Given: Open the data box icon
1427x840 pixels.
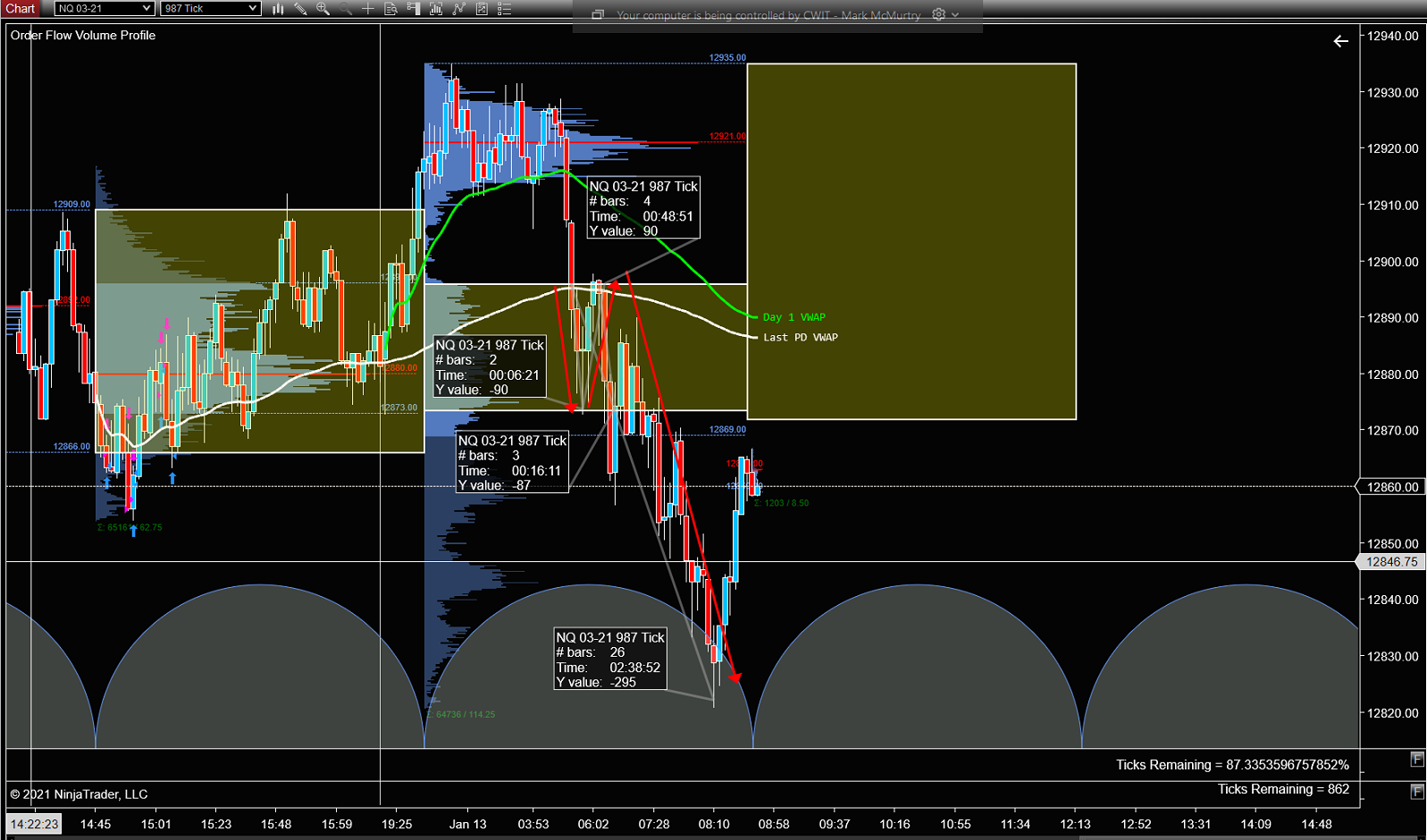Looking at the screenshot, I should pos(390,9).
